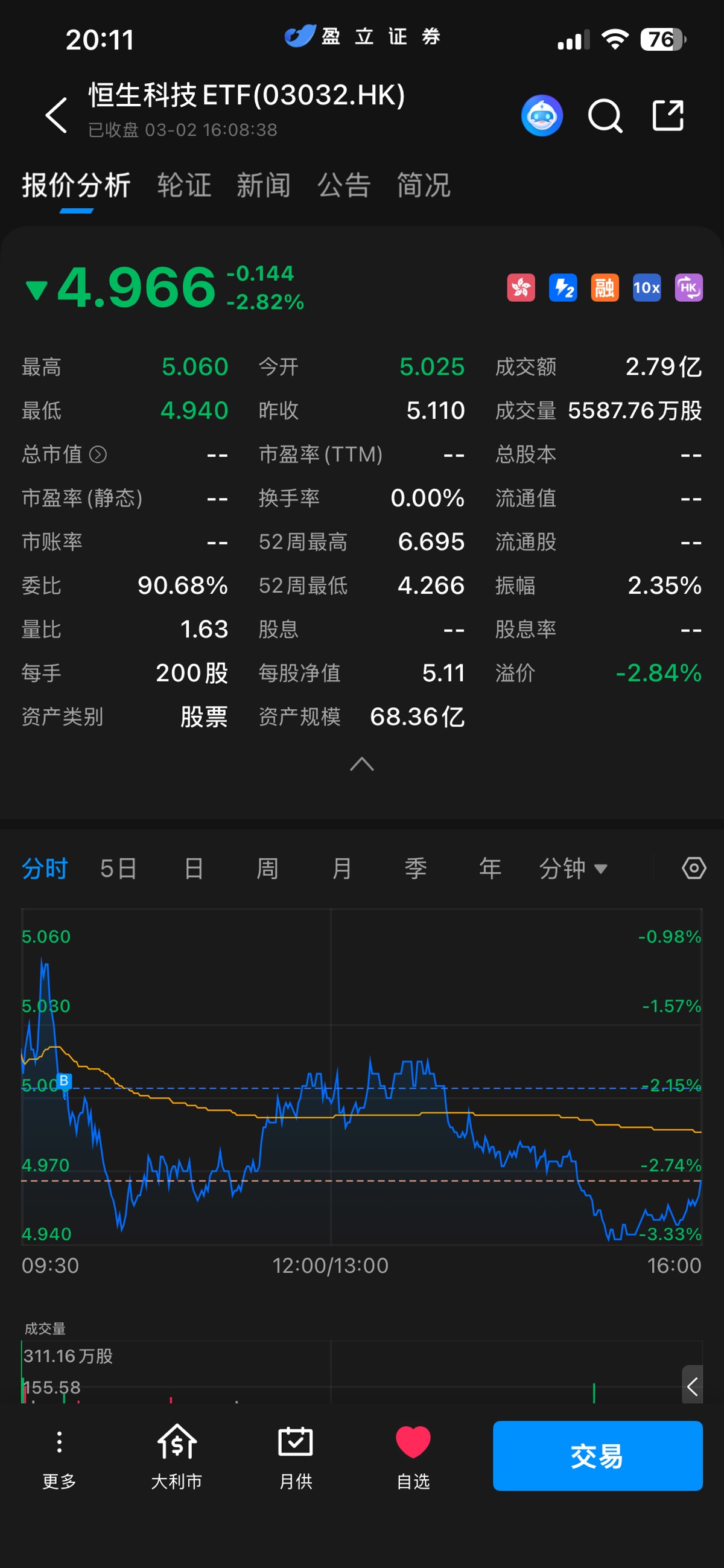
Task: Expand side panel arrow on chart
Action: pos(693,1386)
